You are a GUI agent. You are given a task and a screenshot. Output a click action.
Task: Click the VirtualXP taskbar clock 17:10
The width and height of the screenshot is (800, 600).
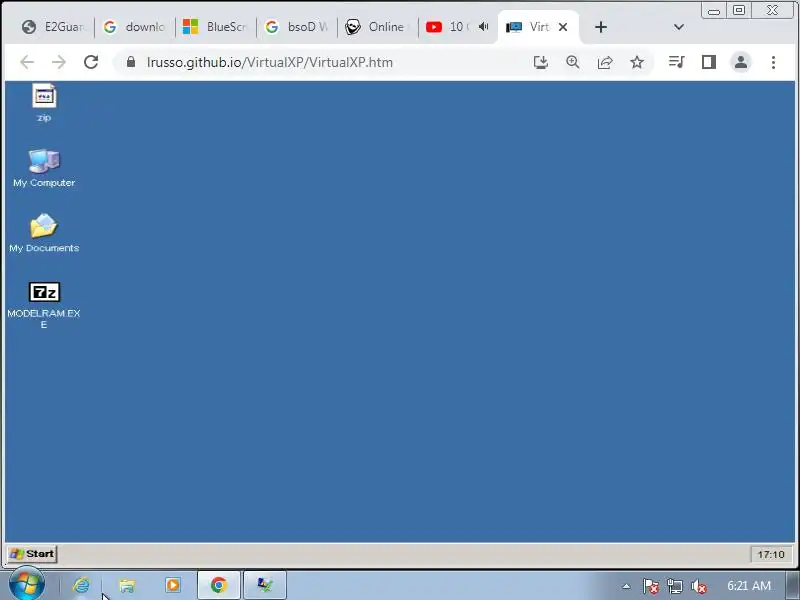pos(770,554)
